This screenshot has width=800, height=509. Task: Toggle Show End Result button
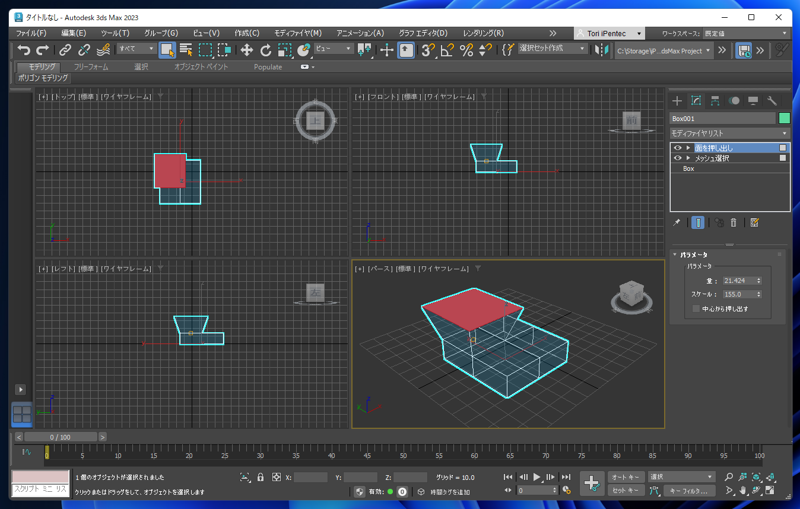click(x=697, y=222)
